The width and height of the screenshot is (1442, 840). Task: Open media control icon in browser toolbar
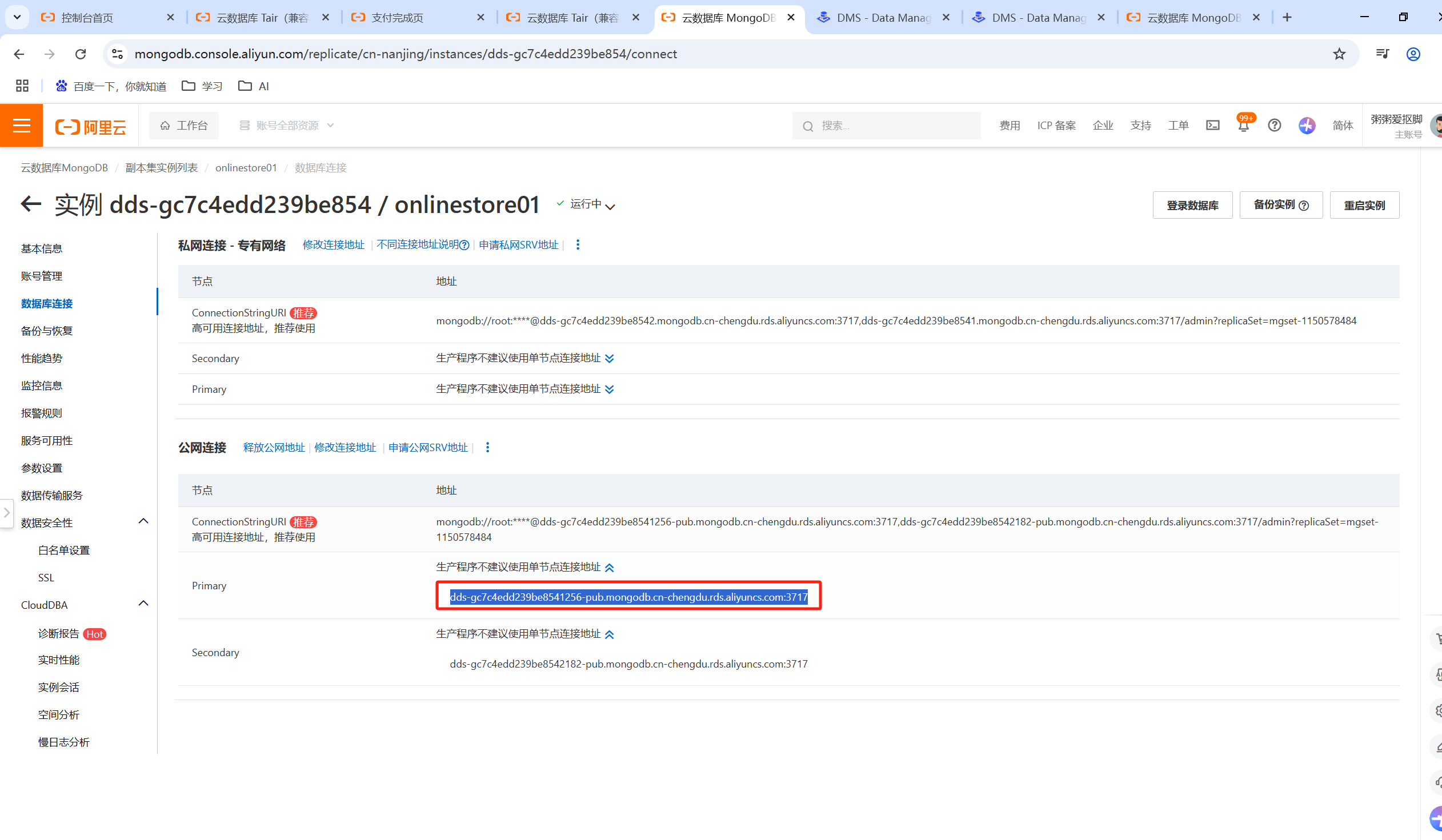coord(1382,54)
